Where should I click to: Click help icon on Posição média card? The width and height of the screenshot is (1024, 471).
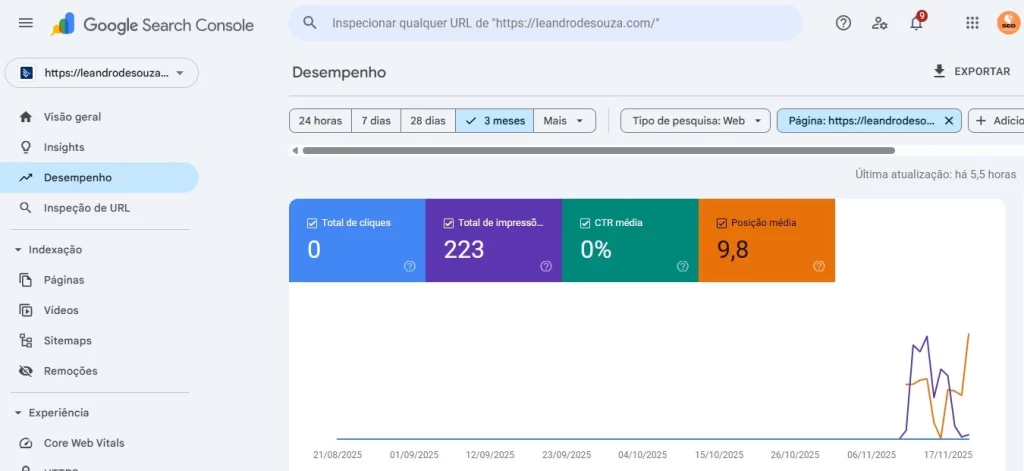pyautogui.click(x=819, y=266)
